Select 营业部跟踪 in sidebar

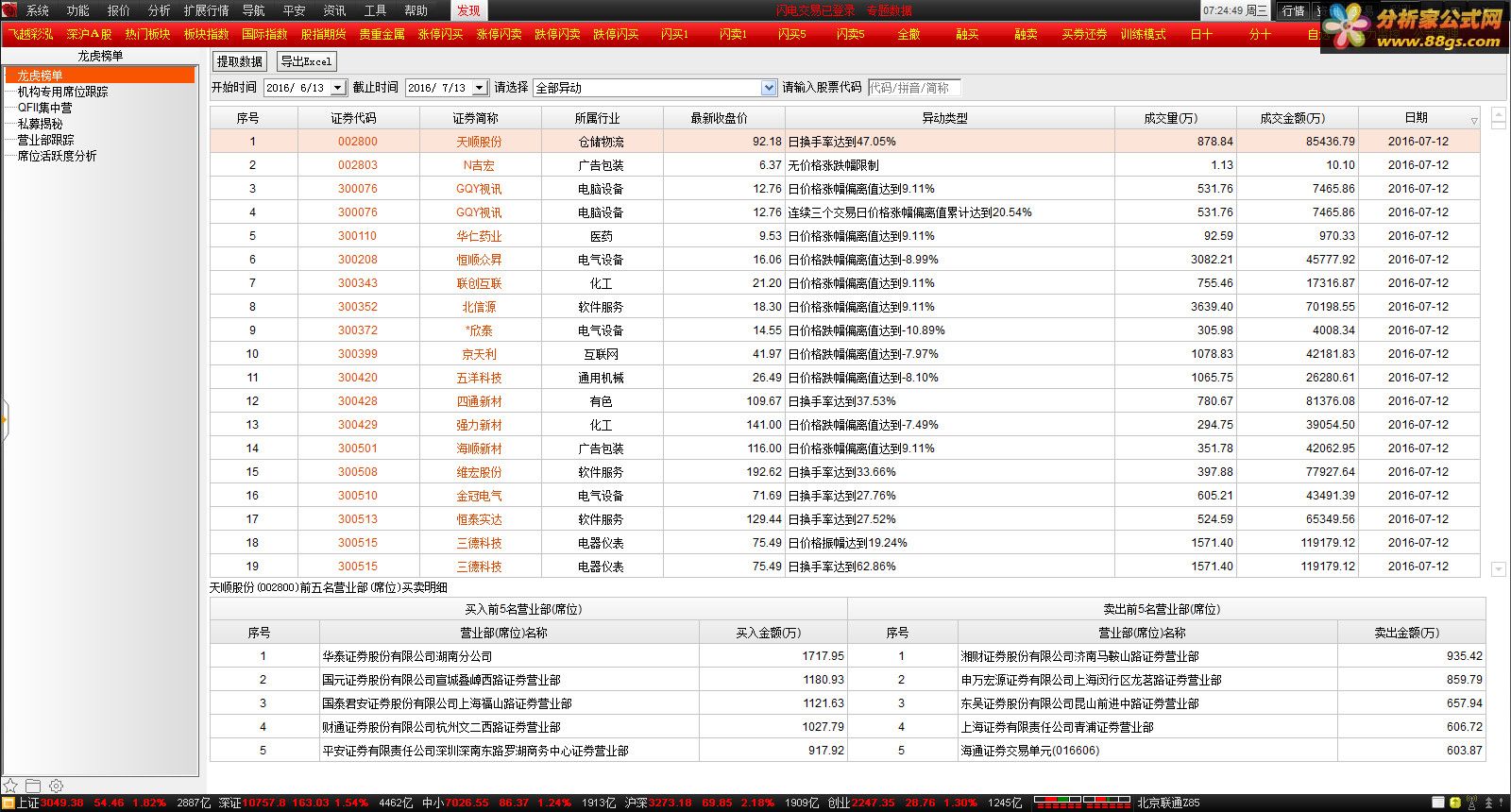45,140
